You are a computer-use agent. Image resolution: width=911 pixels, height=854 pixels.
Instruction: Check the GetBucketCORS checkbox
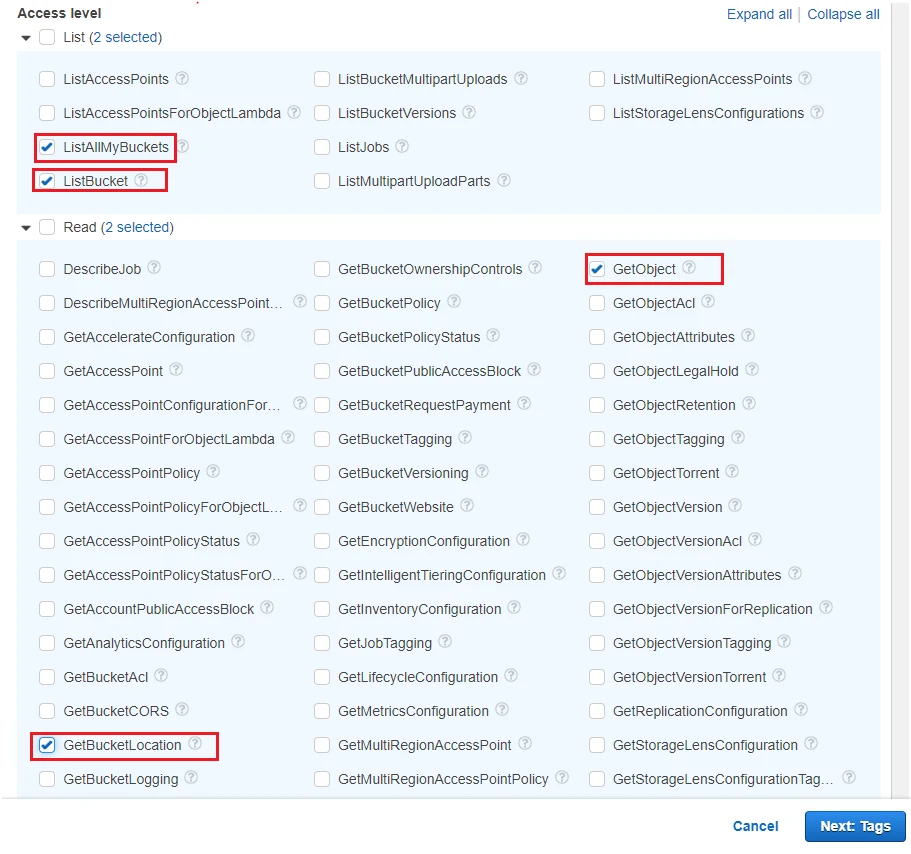point(47,711)
